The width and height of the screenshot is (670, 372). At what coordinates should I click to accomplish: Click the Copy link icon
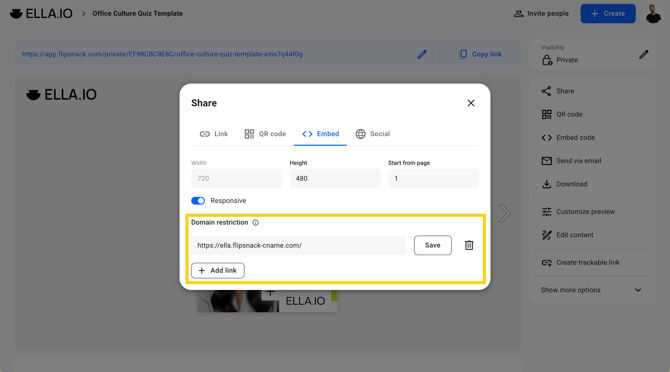click(x=463, y=54)
